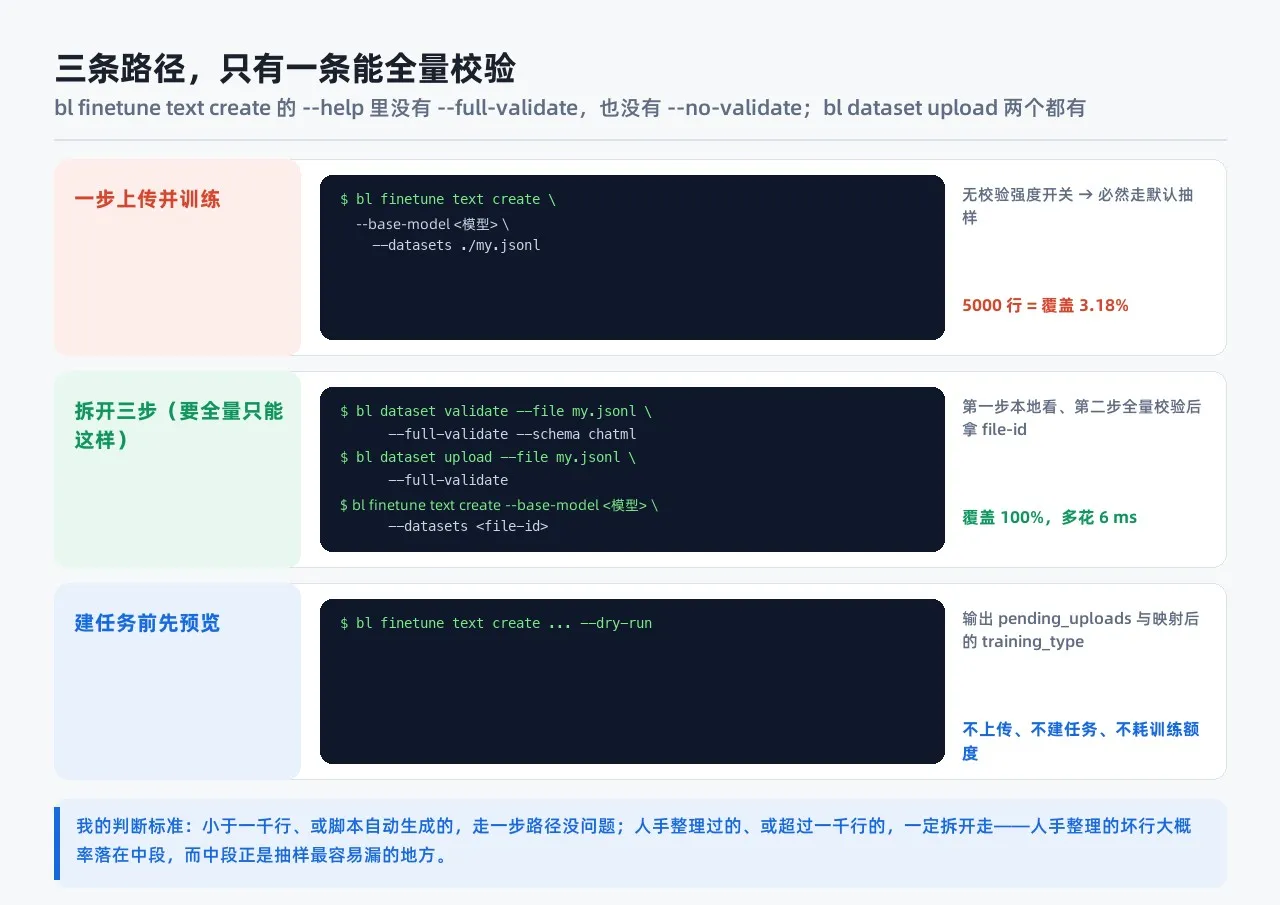
Task: Click the subtitle starting with bl finetune text create
Action: (x=570, y=108)
